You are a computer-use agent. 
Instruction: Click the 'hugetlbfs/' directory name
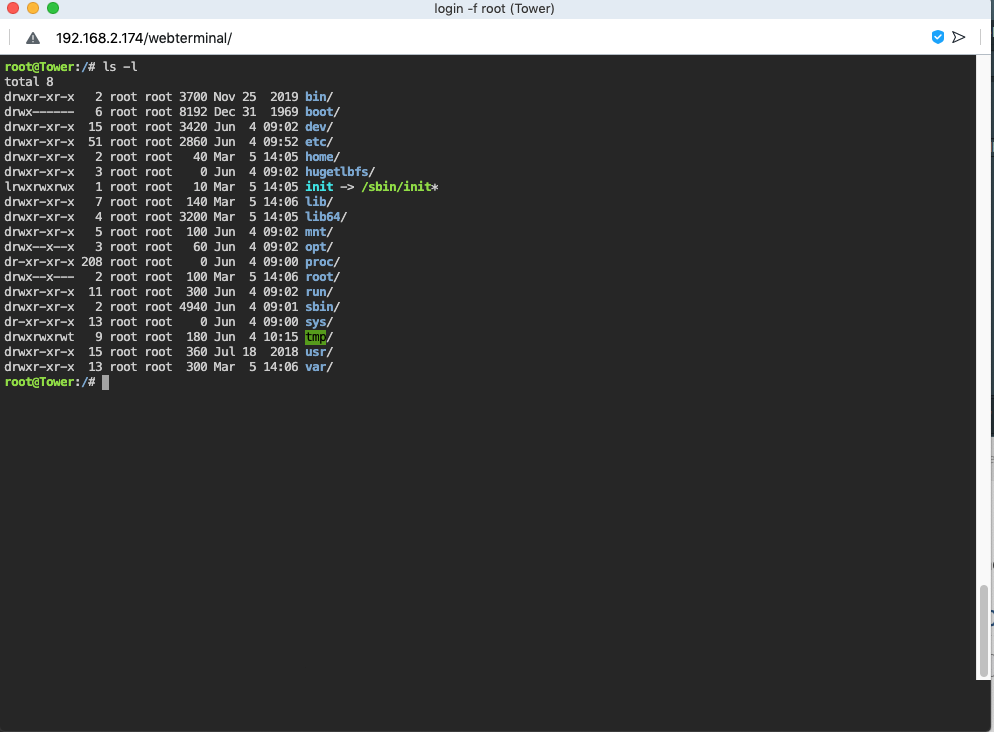340,172
